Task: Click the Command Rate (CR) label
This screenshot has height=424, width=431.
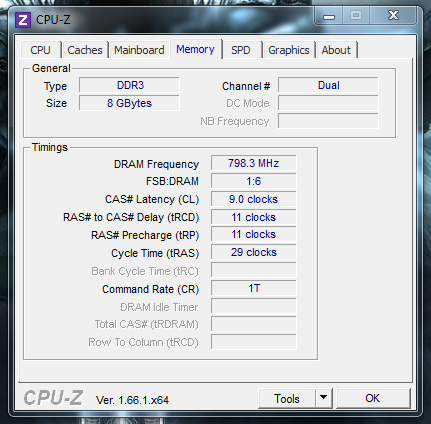Action: pos(151,289)
